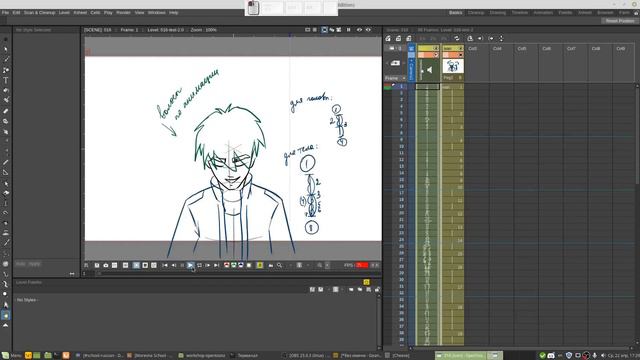The width and height of the screenshot is (640, 360).
Task: Toggle camera stand visibility of second column
Action: (460, 55)
